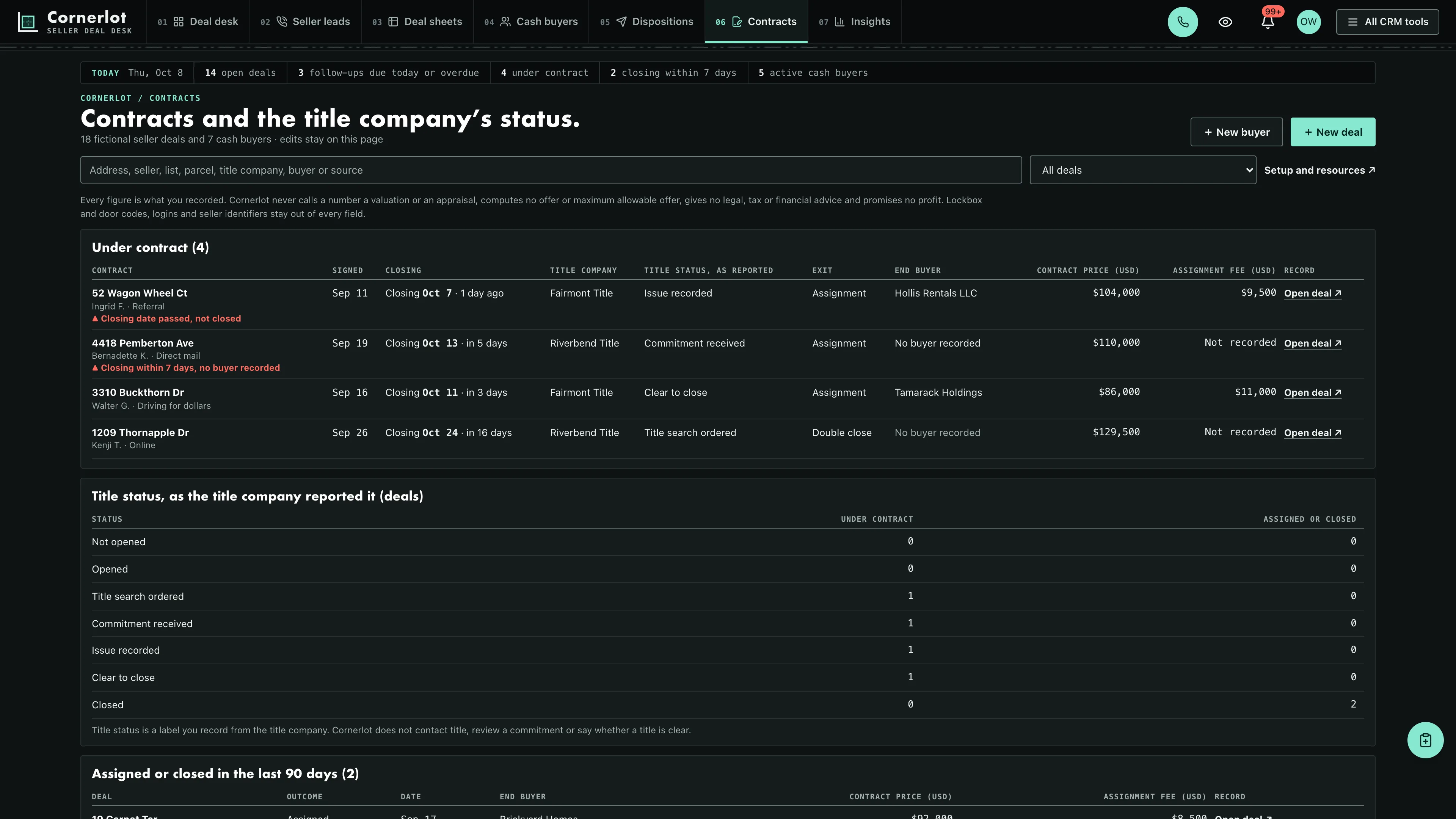Click the floating clipboard add button
The height and width of the screenshot is (819, 1456).
1425,740
